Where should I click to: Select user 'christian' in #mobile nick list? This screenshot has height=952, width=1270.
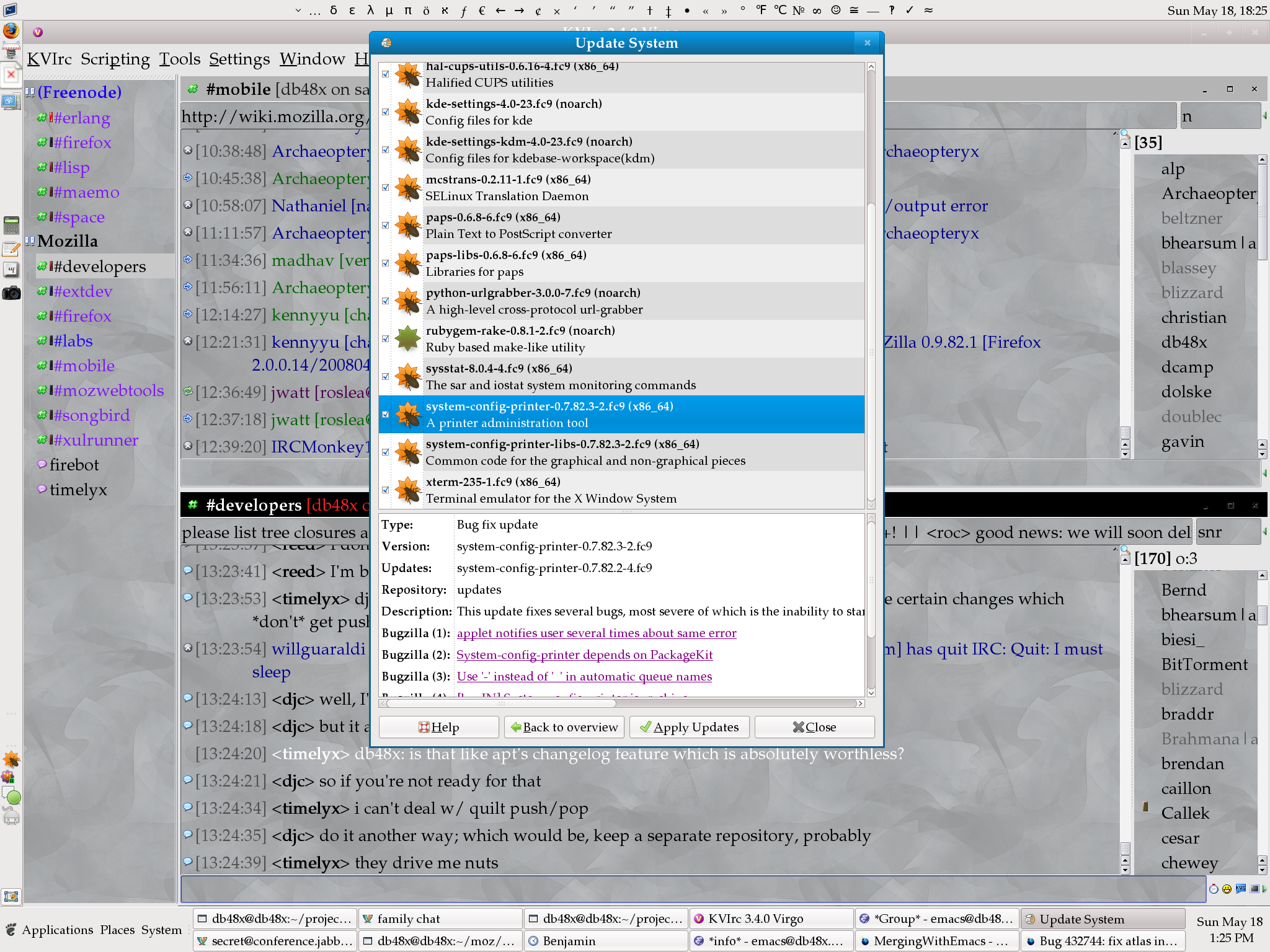(x=1194, y=317)
